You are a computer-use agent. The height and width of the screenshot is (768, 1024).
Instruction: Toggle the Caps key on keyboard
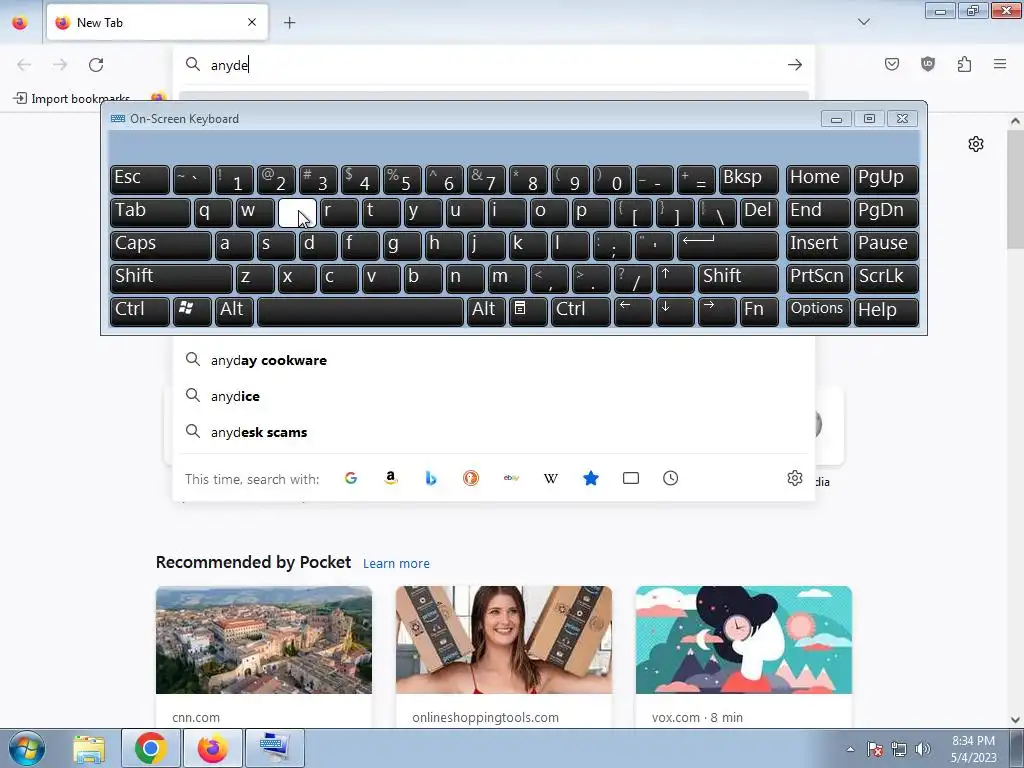point(161,245)
